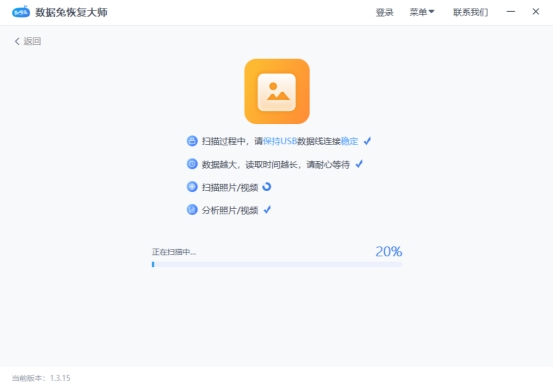The image size is (554, 389).
Task: Click the 数据越大，读取时间越长 text line
Action: click(x=276, y=164)
